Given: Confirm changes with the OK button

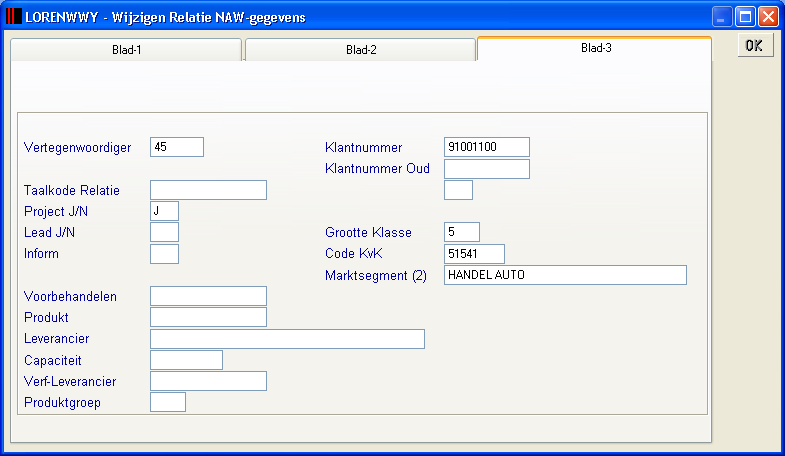Looking at the screenshot, I should coord(755,46).
